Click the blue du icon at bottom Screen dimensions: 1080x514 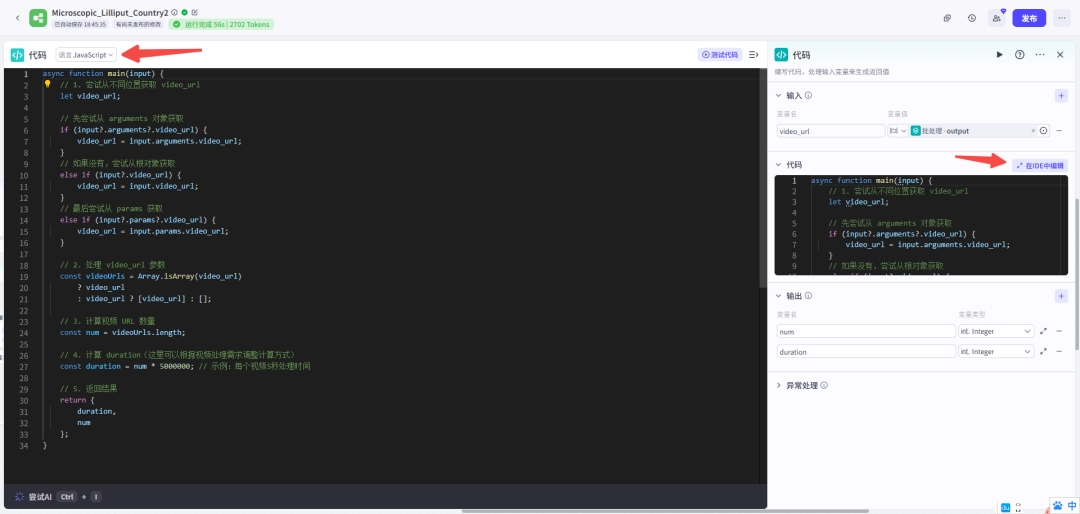[1006, 507]
